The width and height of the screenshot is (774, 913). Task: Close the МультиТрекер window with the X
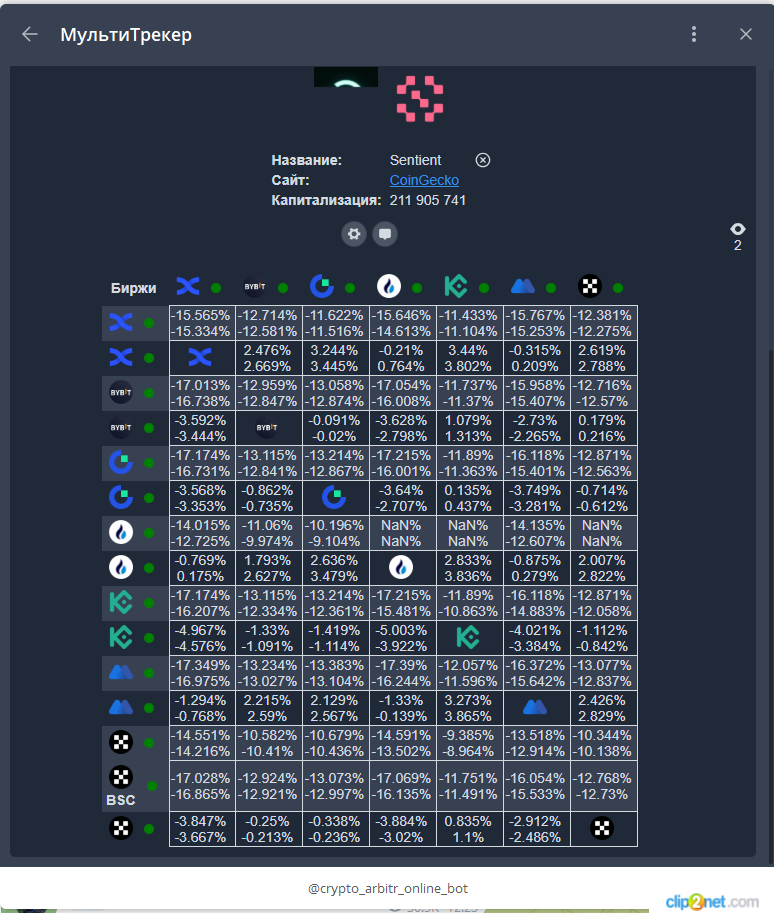(745, 34)
